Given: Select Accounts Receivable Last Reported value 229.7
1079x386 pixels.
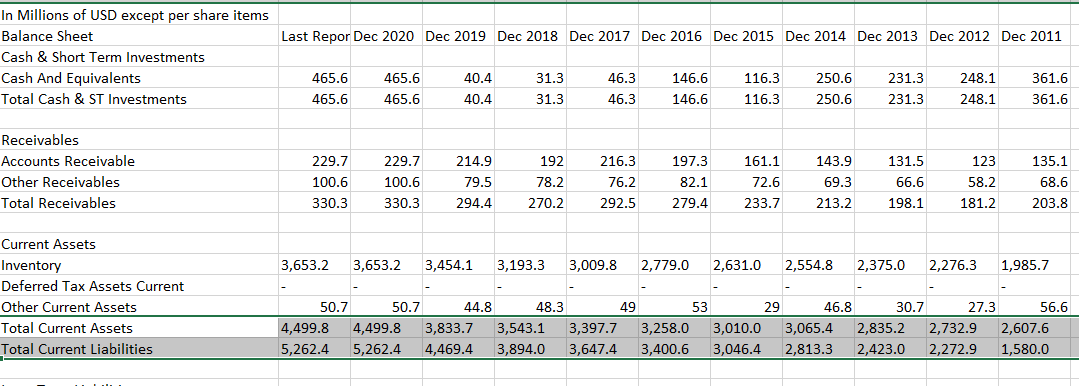Looking at the screenshot, I should point(314,162).
